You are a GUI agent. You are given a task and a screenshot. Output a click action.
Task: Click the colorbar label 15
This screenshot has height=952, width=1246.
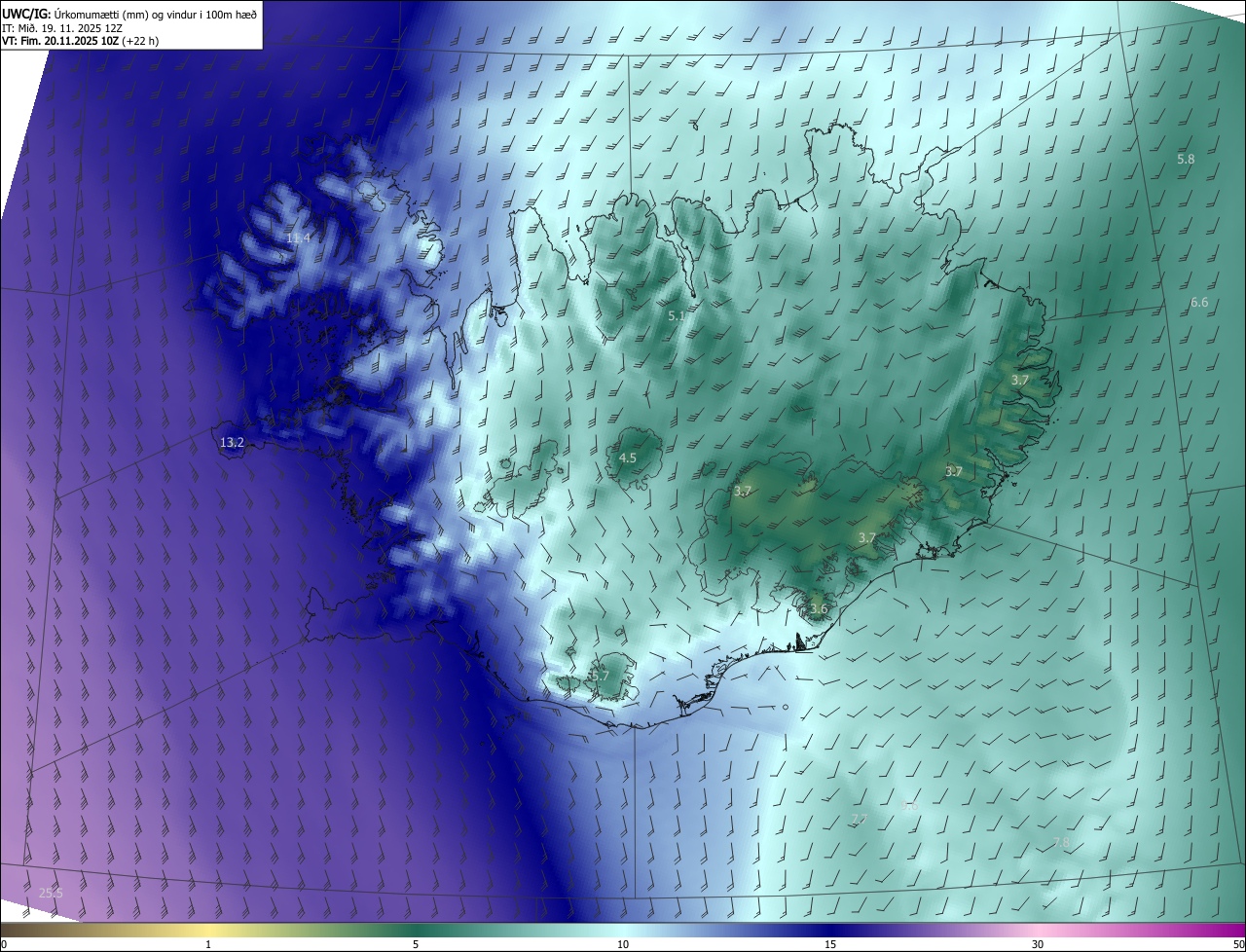[x=830, y=944]
